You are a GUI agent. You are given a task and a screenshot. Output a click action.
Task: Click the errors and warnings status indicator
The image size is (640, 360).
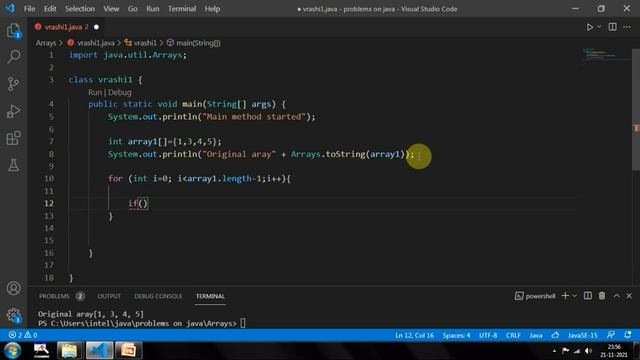pos(23,335)
